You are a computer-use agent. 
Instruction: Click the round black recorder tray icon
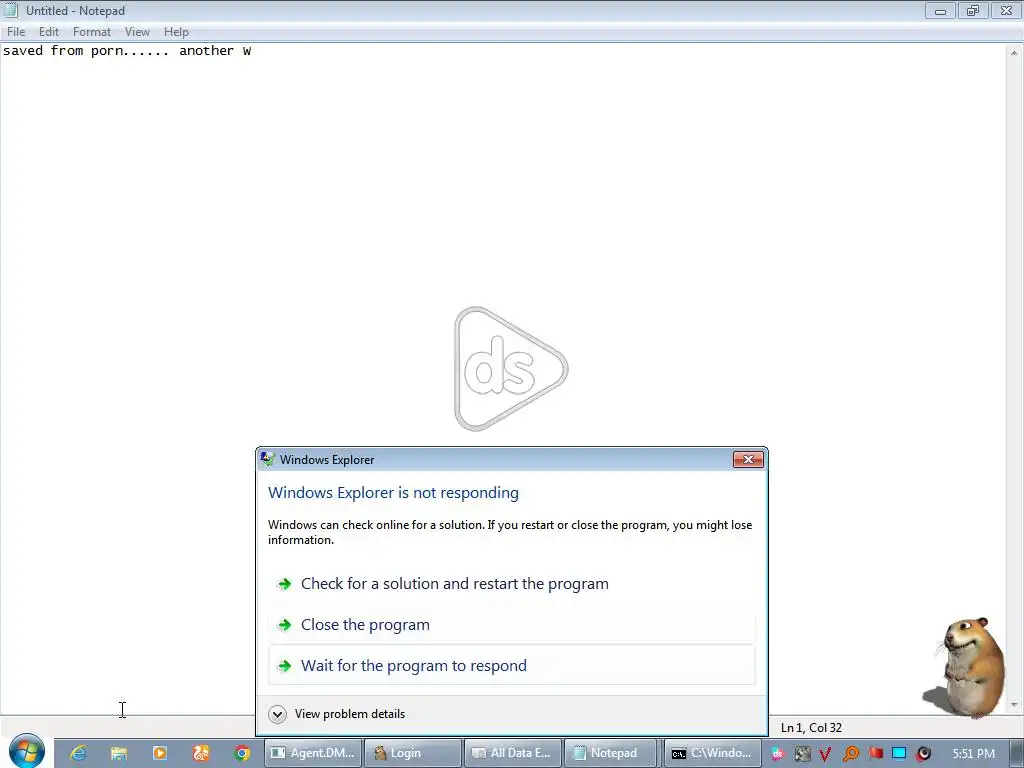[x=923, y=754]
